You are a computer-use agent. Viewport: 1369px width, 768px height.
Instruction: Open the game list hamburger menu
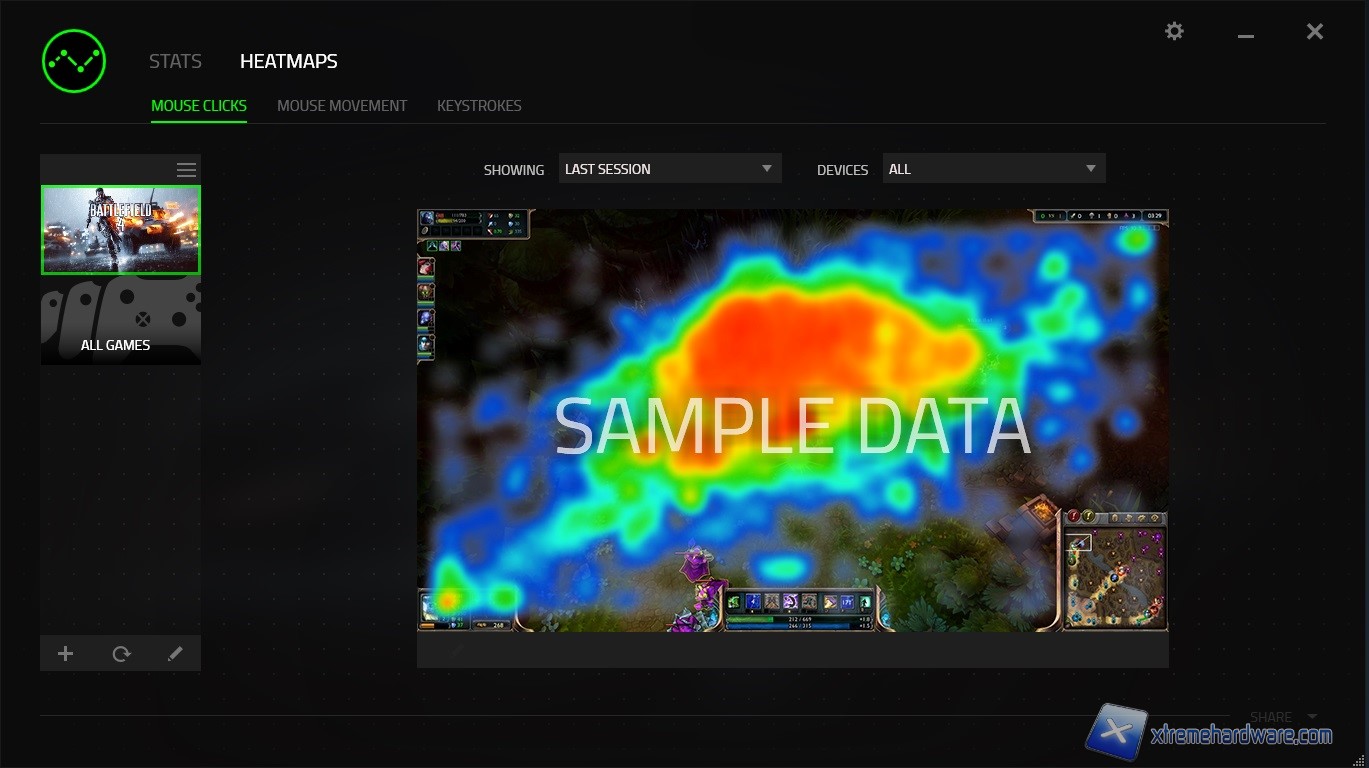coord(186,170)
